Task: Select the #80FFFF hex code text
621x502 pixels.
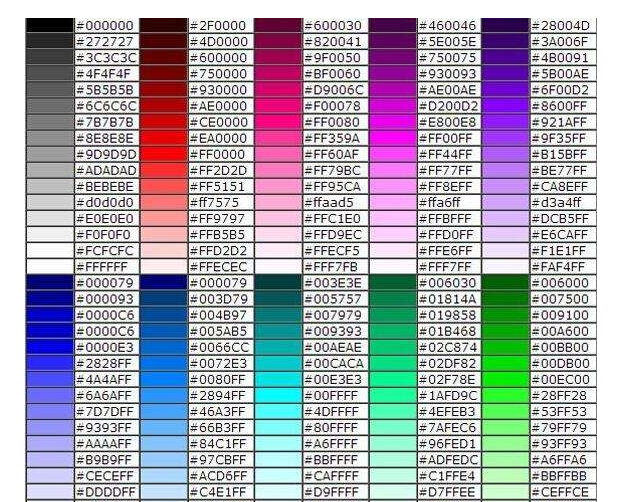Action: click(x=331, y=428)
